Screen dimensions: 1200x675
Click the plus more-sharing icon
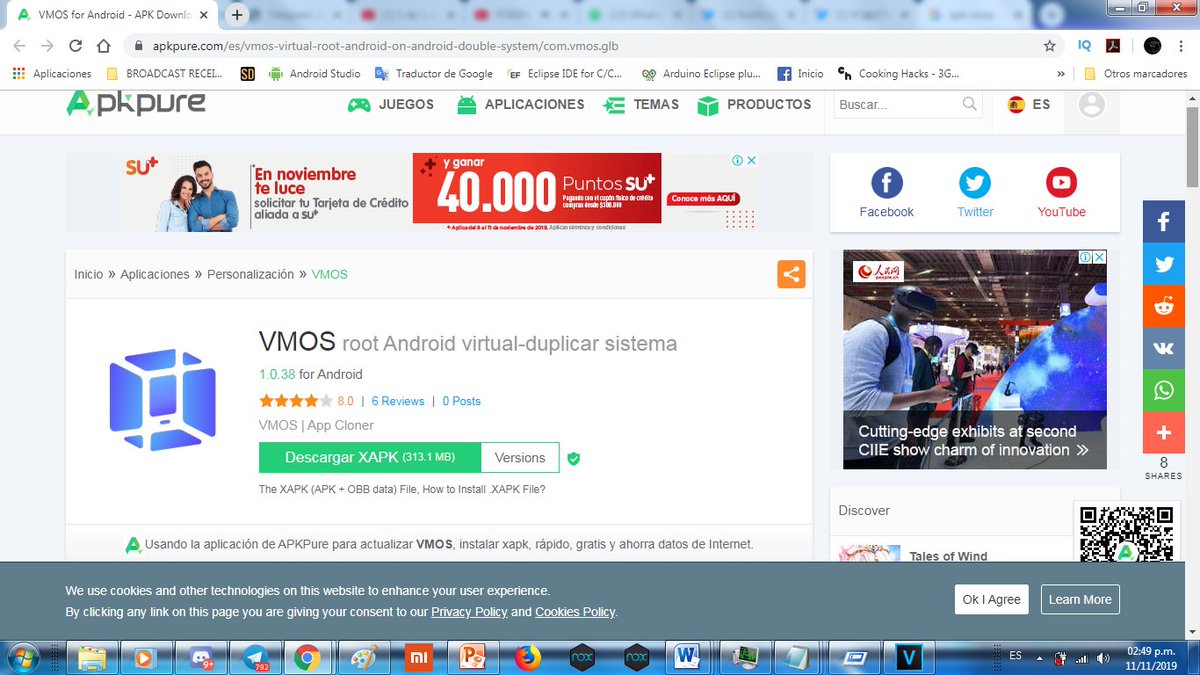[1164, 432]
